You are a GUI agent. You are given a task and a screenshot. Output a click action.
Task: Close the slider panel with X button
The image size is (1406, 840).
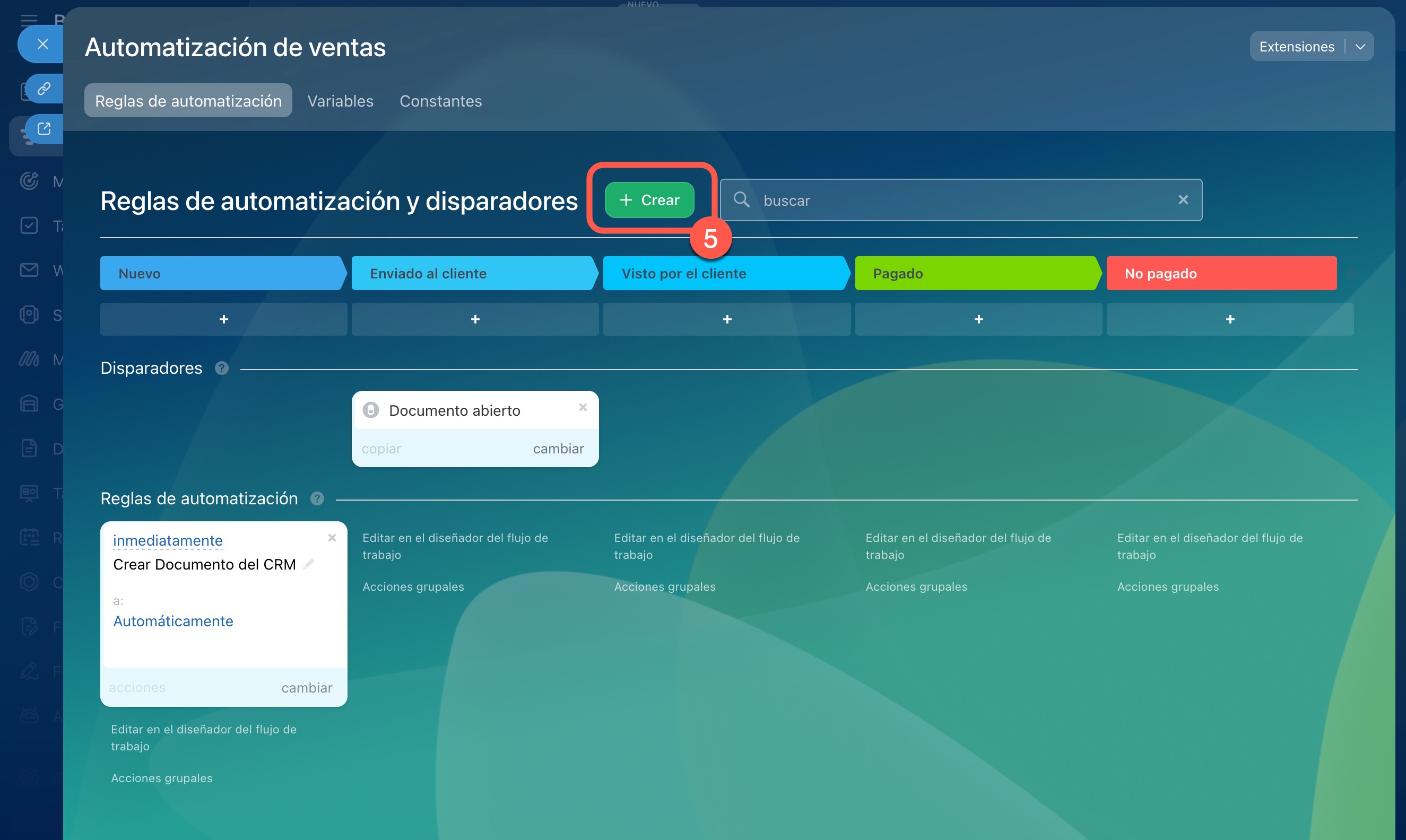42,44
